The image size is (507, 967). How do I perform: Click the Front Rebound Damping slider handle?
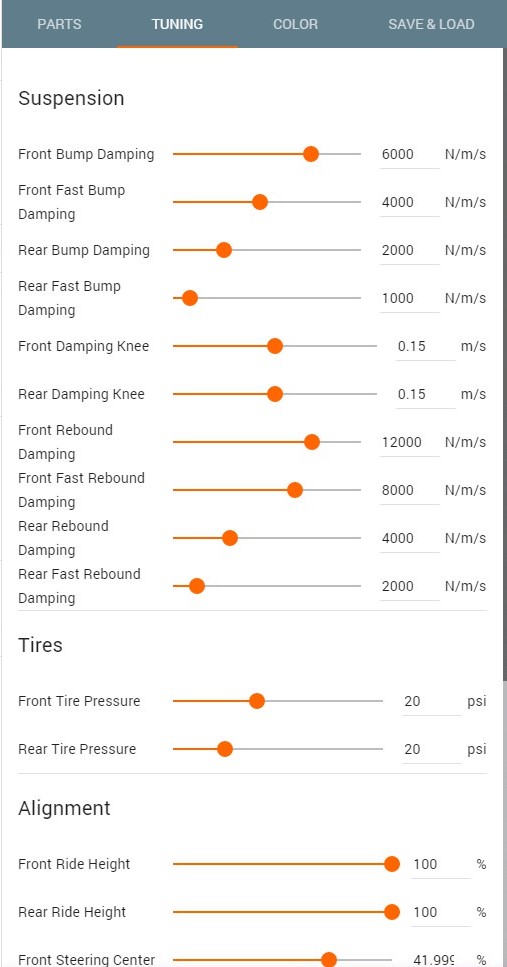coord(312,442)
